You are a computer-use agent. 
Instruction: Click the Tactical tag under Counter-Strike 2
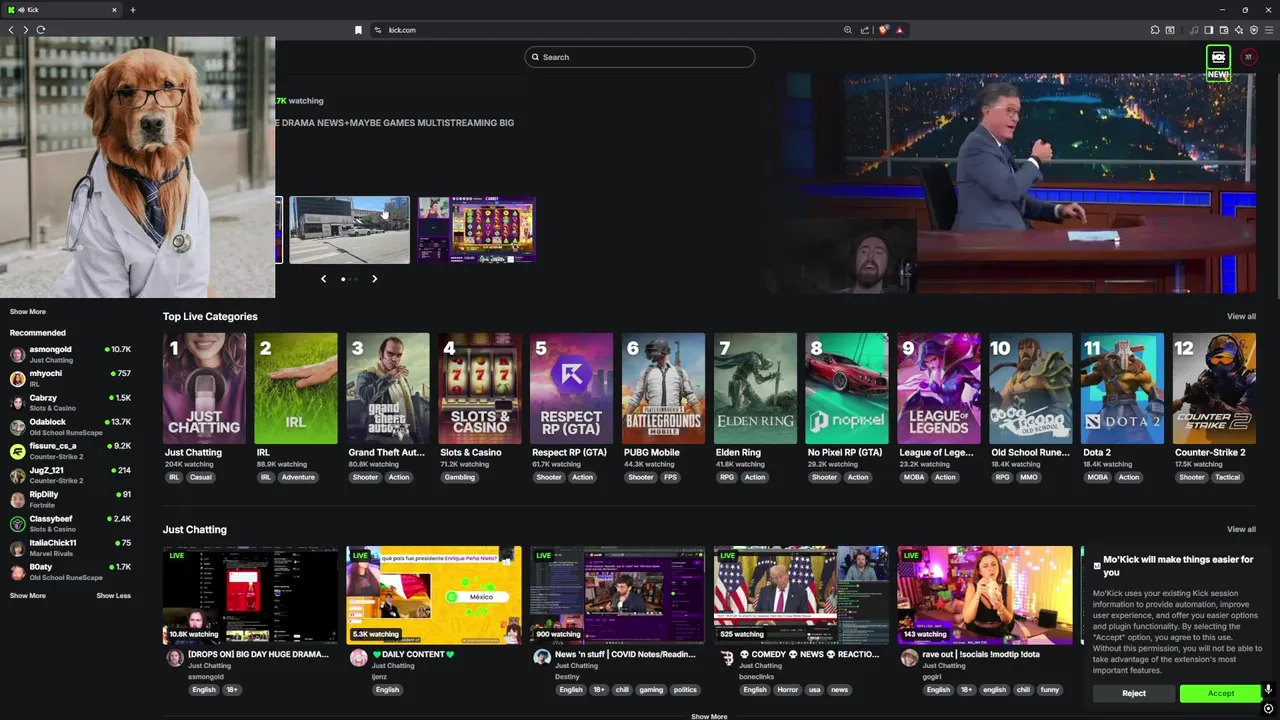point(1227,478)
